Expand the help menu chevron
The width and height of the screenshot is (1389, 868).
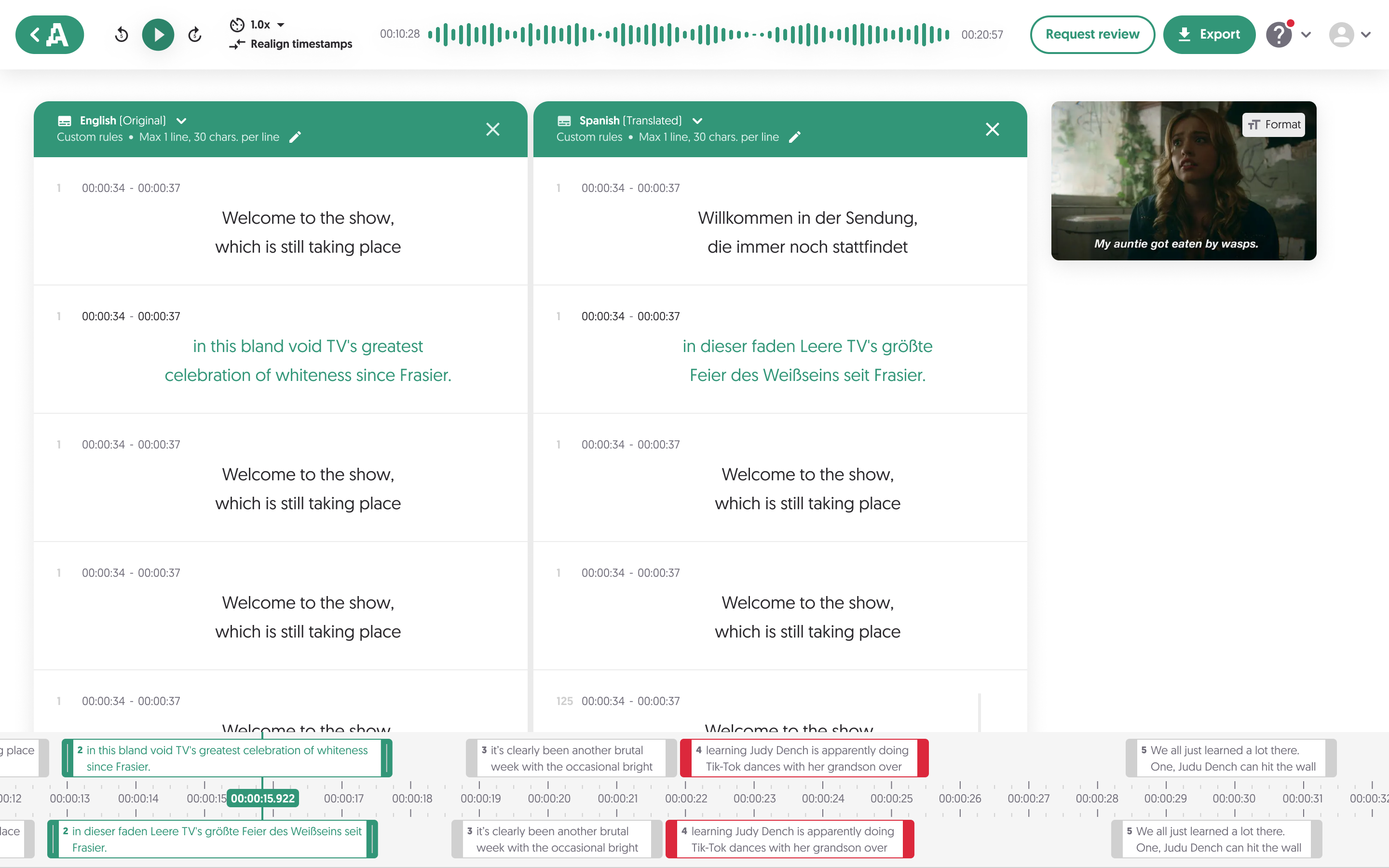point(1307,34)
